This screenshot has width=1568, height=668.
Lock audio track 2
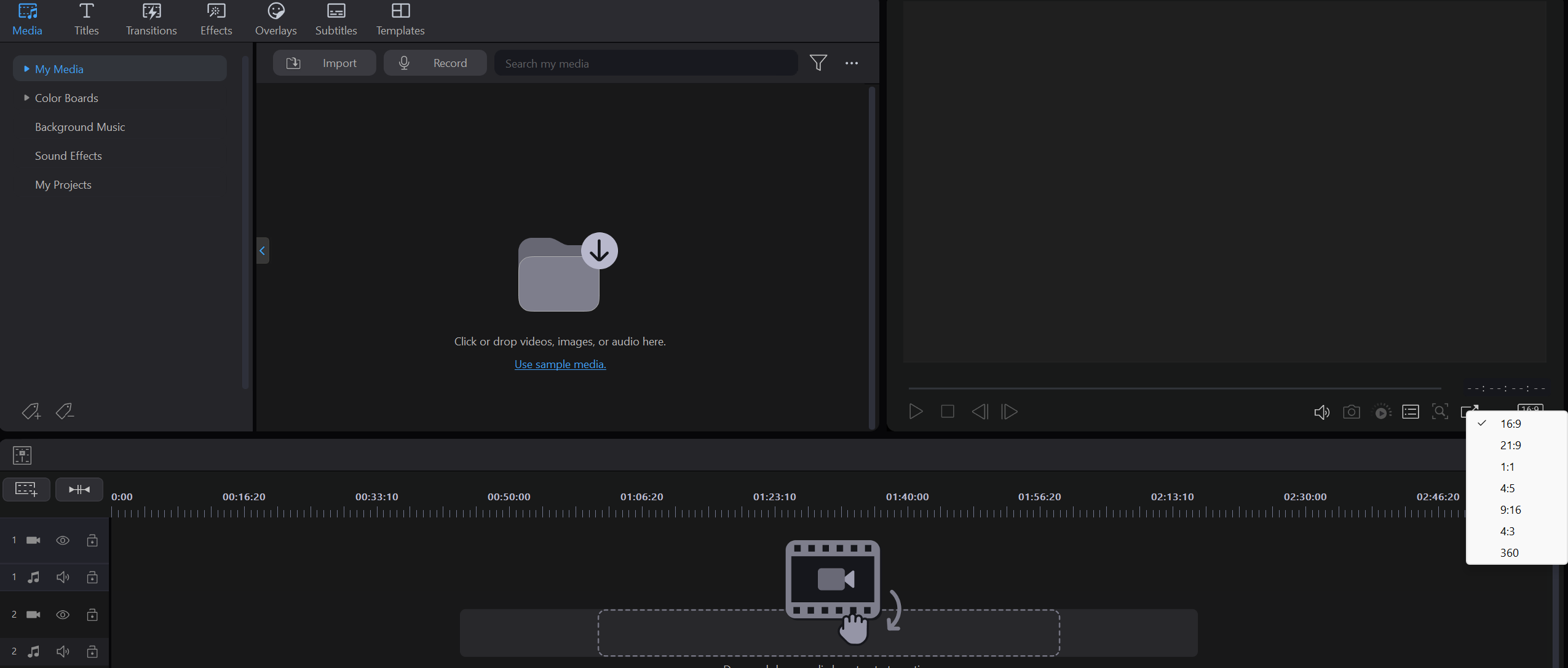coord(92,651)
